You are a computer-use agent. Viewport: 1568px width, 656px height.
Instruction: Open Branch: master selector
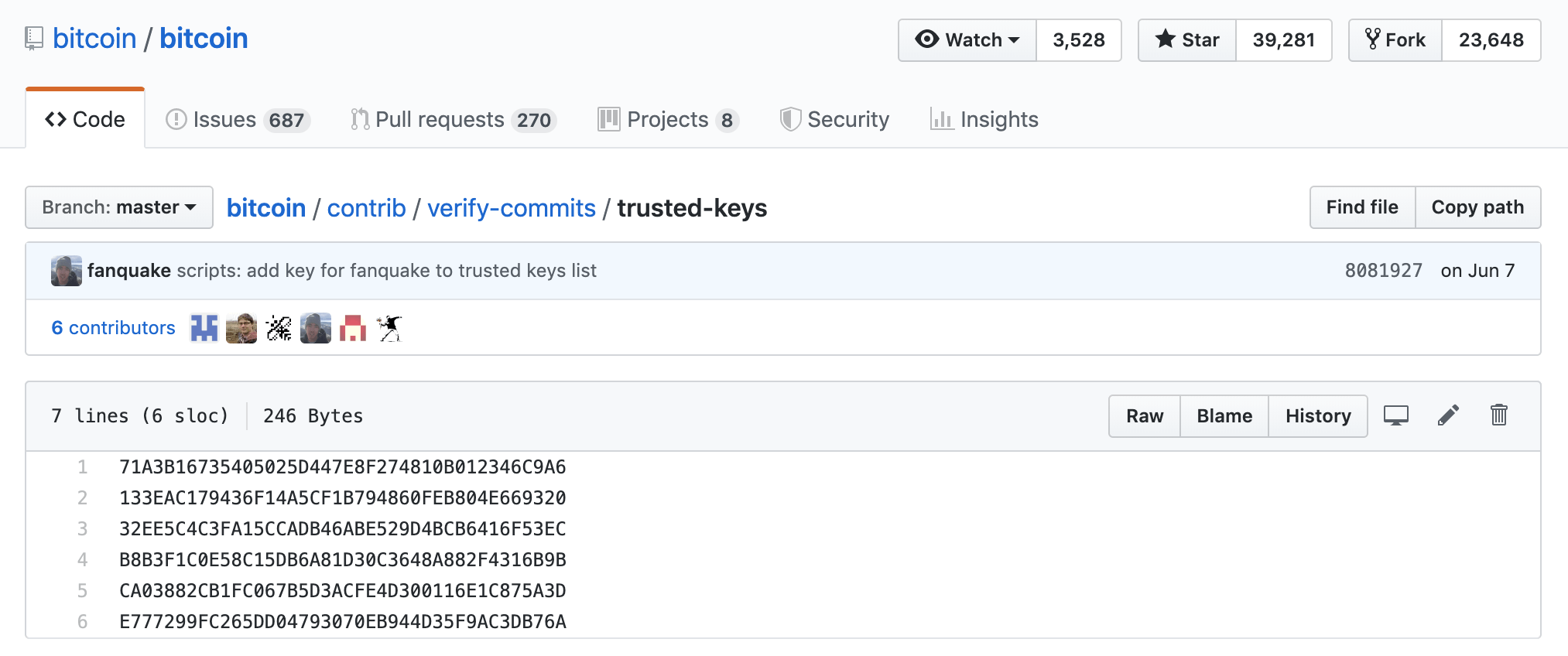click(x=119, y=207)
